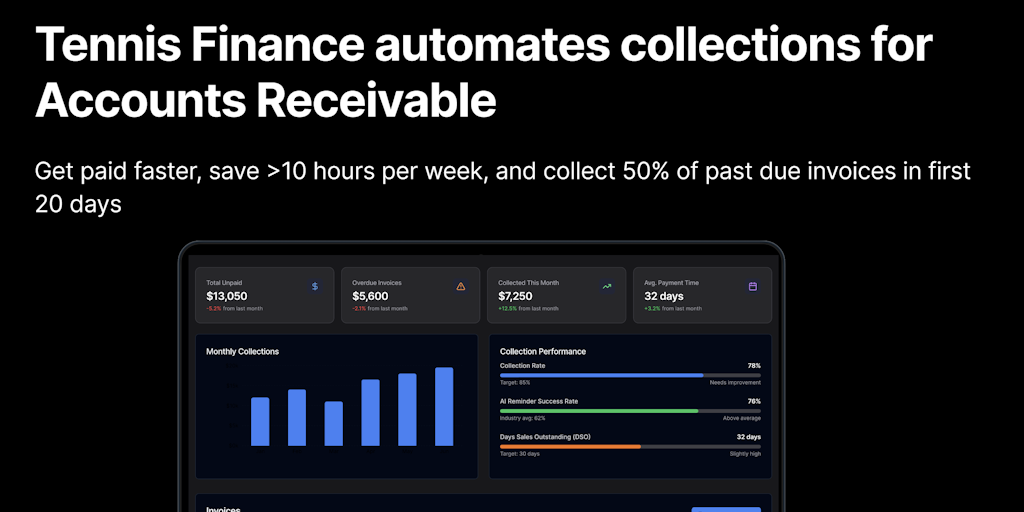The height and width of the screenshot is (512, 1024).
Task: Click the '32 days' DSO value
Action: [749, 436]
